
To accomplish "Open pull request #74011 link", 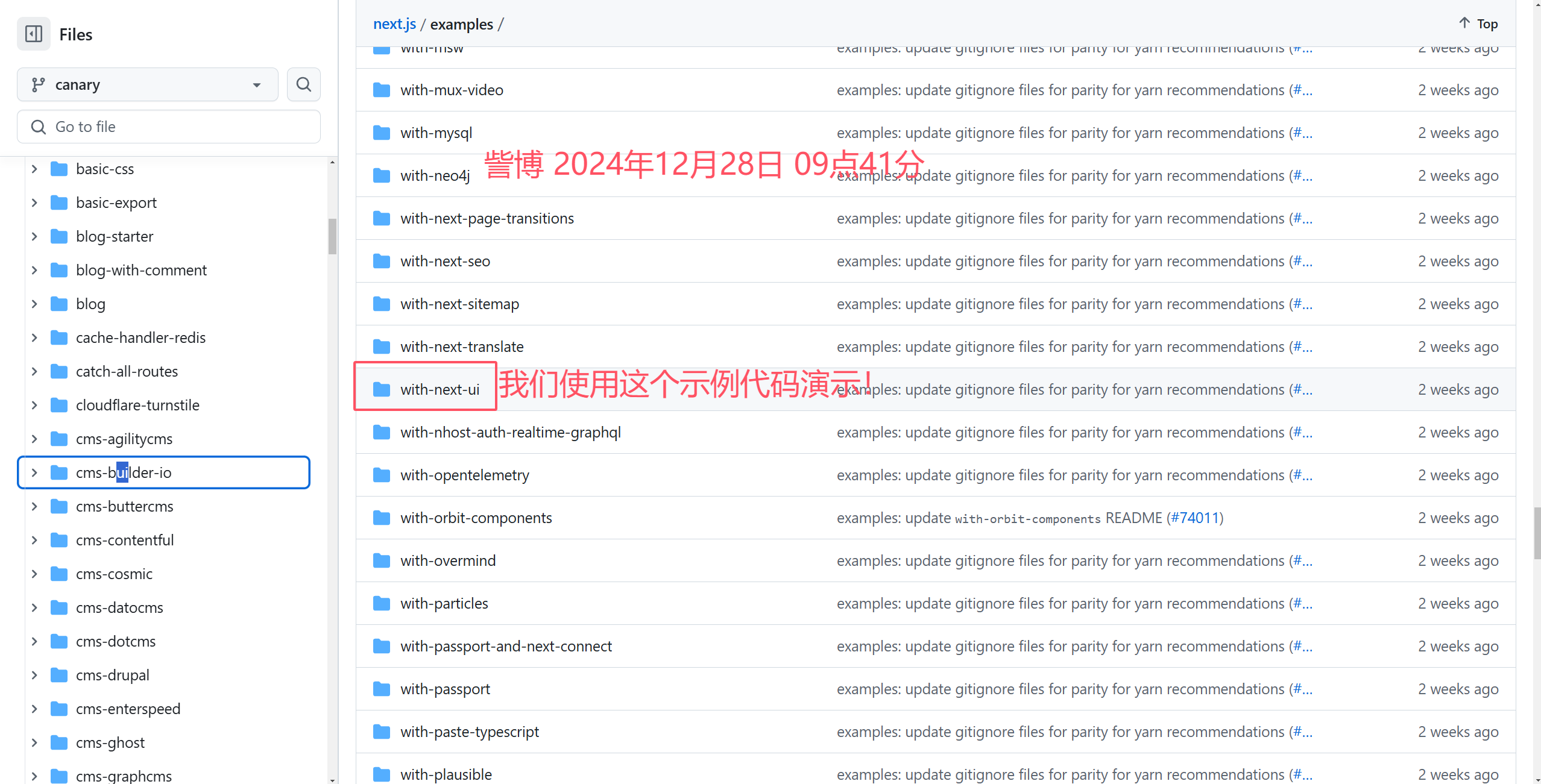I will pyautogui.click(x=1195, y=518).
